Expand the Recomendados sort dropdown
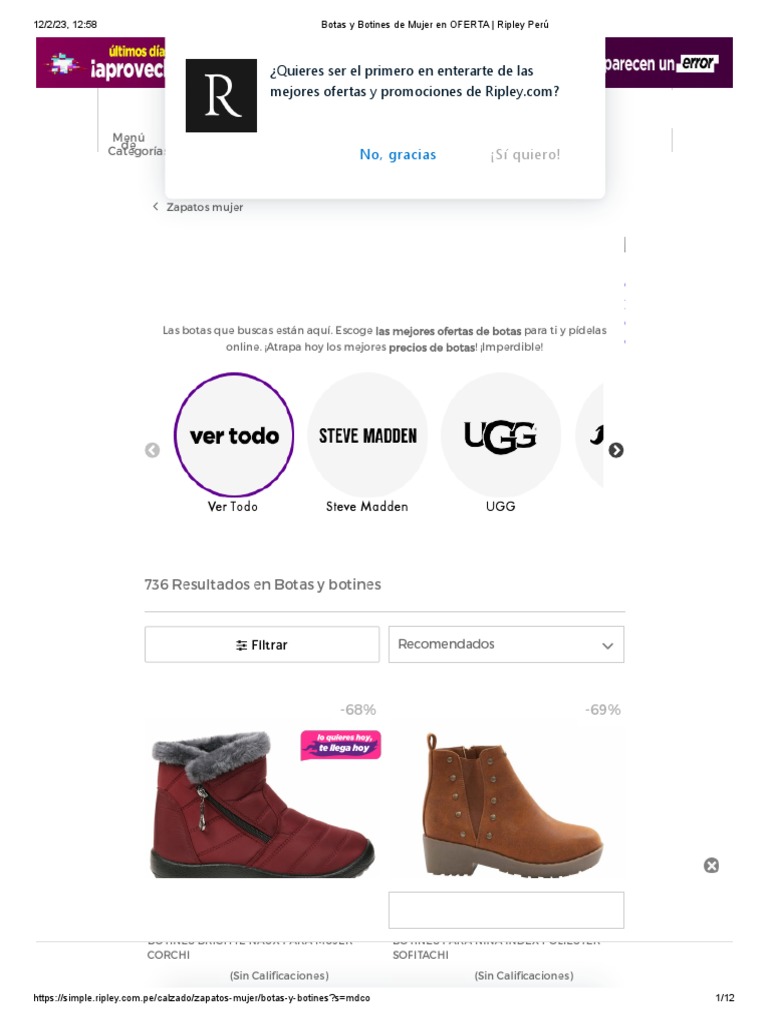Image resolution: width=768 pixels, height=1024 pixels. click(x=506, y=645)
